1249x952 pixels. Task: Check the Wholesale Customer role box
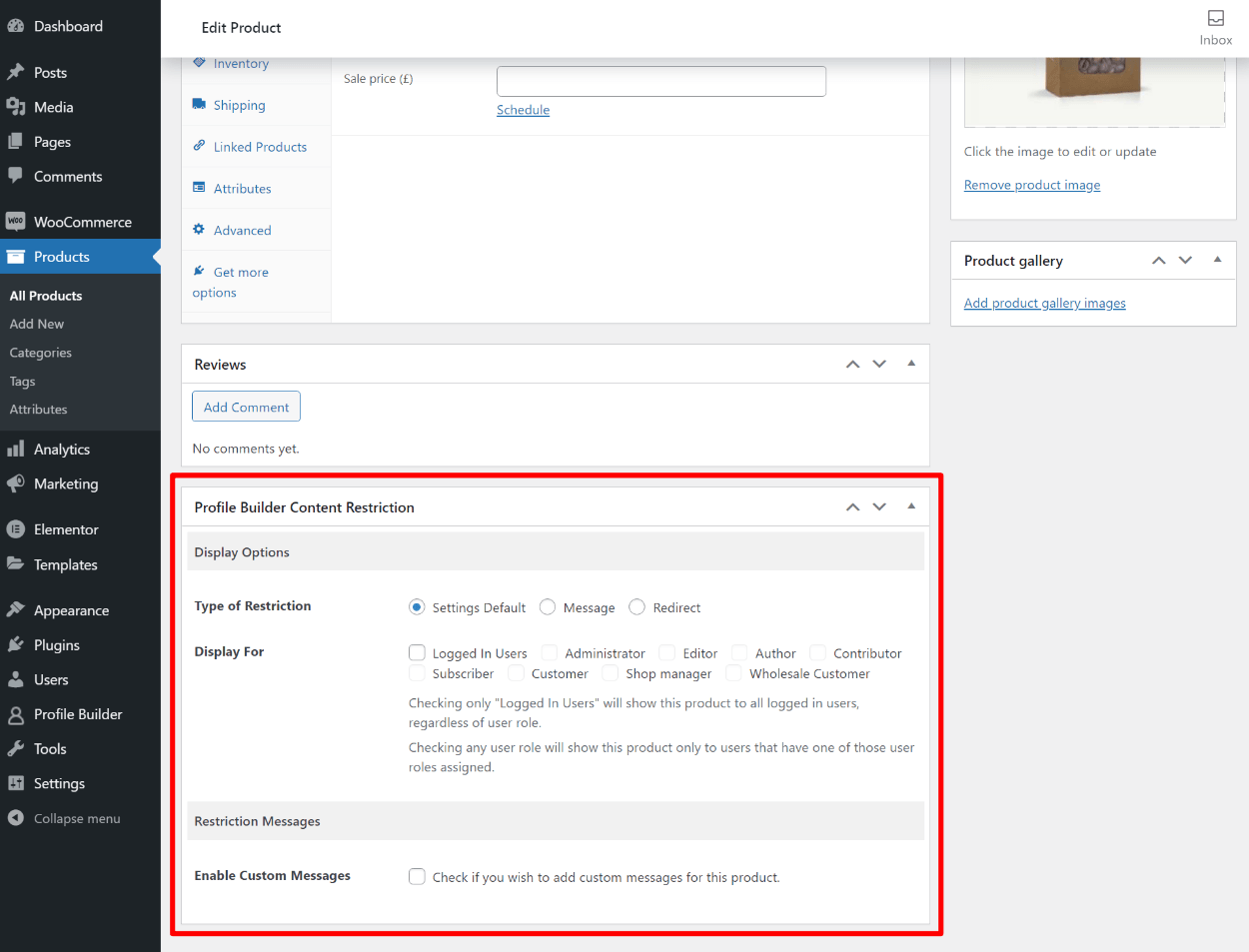click(734, 673)
